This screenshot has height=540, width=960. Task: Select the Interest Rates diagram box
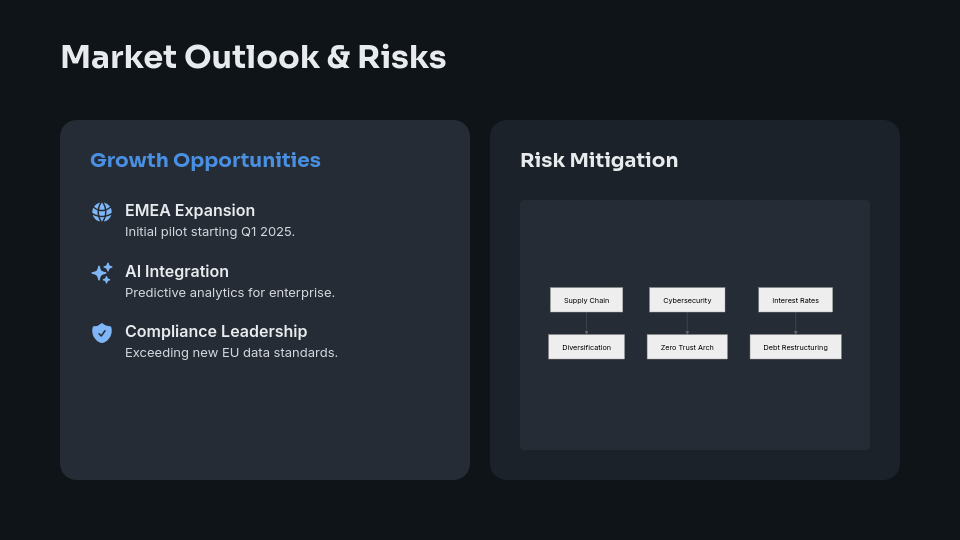coord(795,300)
